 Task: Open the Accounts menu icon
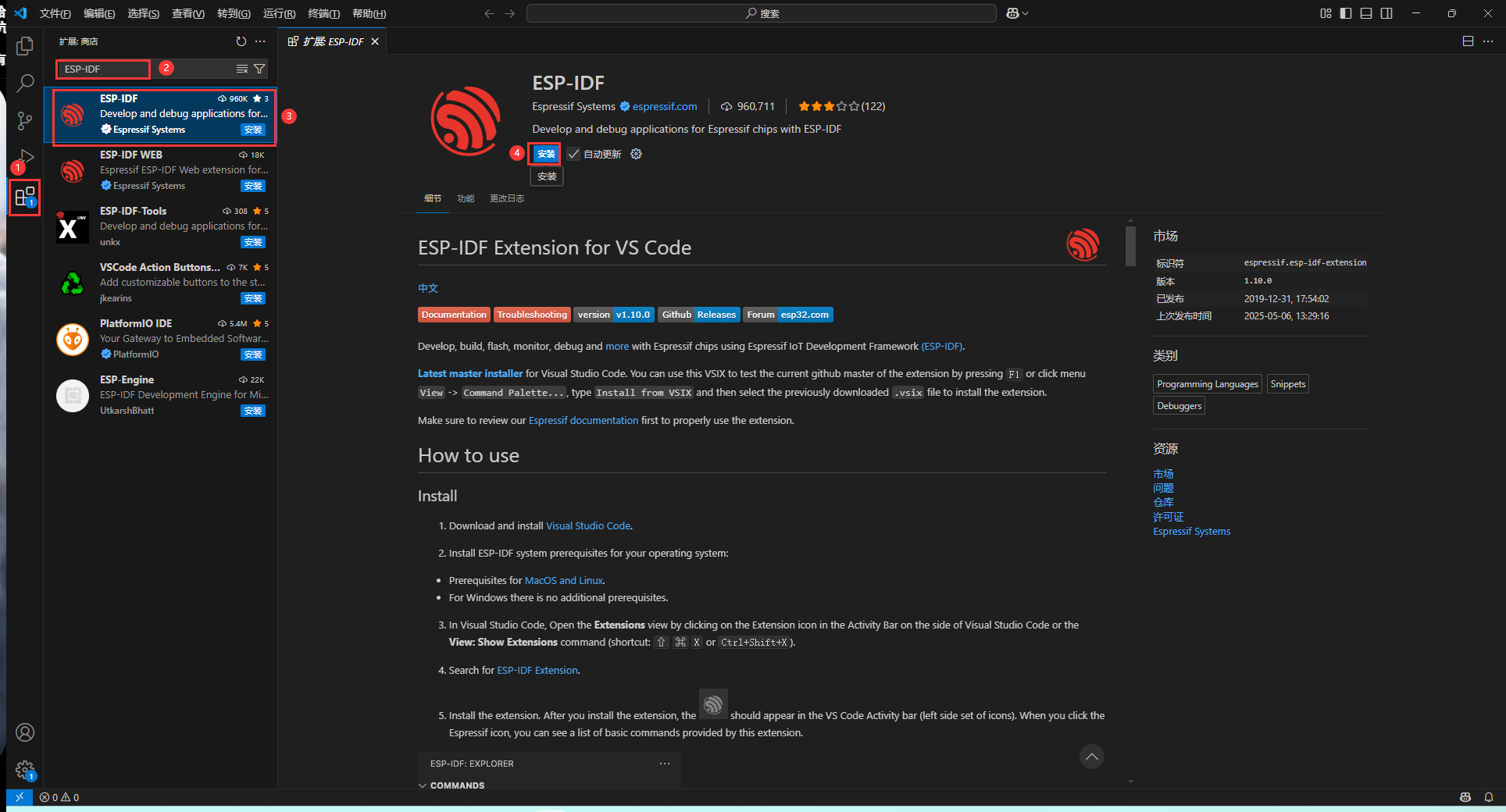click(25, 732)
